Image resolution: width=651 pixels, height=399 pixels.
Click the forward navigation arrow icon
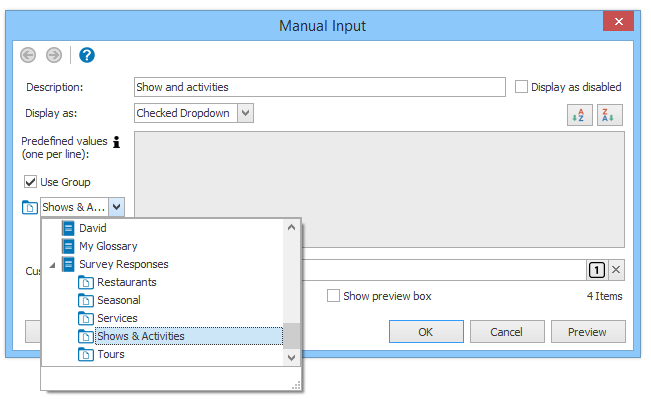[54, 55]
